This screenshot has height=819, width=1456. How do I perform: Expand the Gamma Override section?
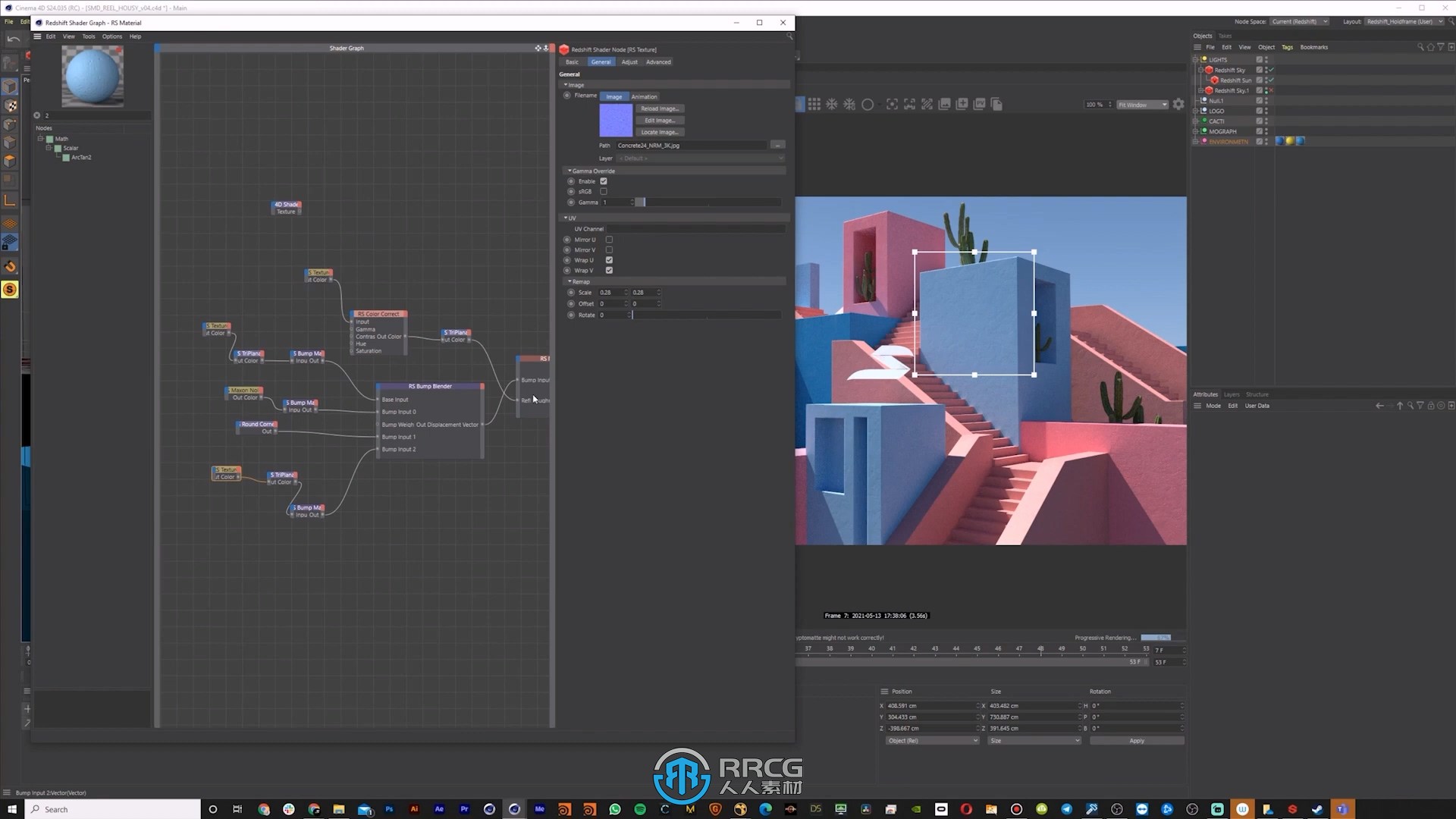click(566, 170)
